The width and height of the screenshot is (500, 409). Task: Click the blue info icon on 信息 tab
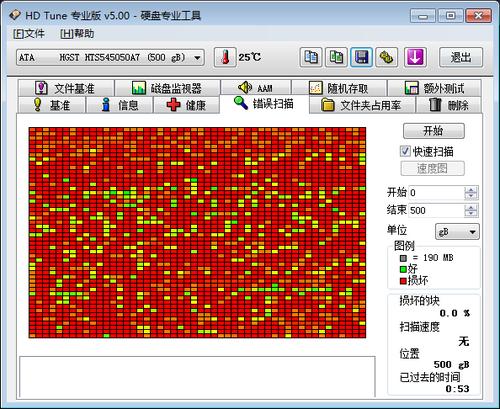pos(106,105)
